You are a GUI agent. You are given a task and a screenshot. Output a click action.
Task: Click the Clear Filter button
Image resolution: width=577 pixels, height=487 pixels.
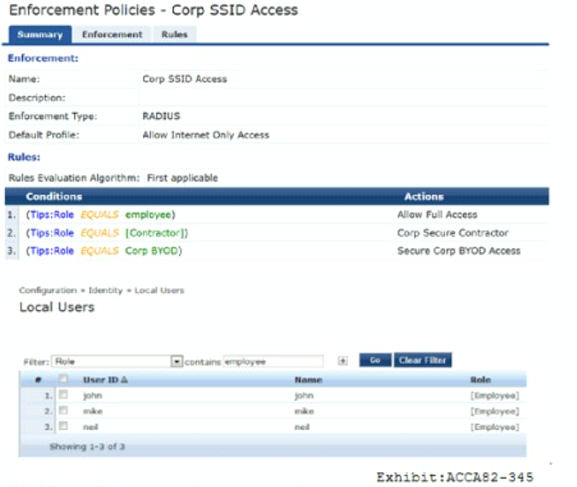point(422,360)
